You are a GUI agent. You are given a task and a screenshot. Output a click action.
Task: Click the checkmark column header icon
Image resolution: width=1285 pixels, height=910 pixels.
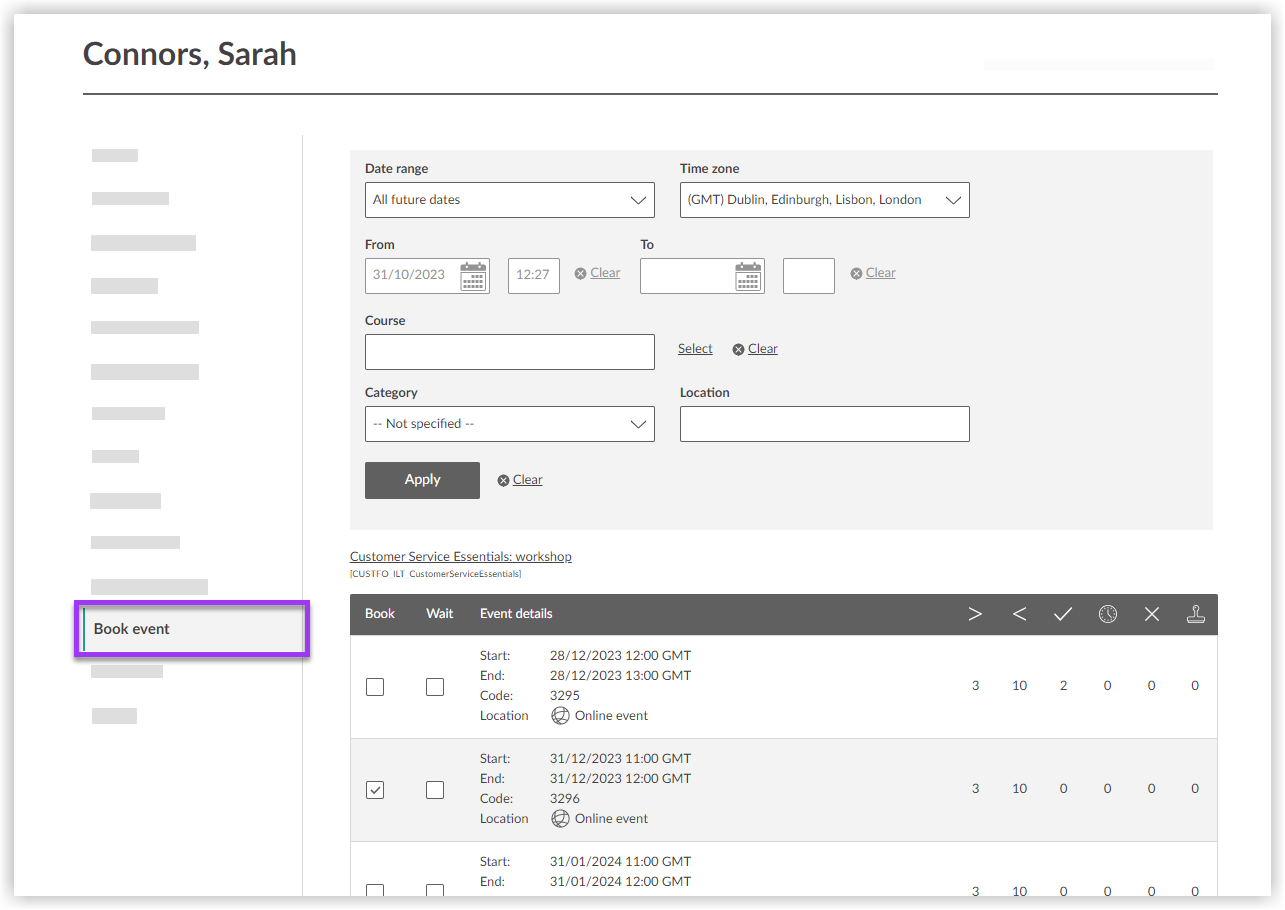tap(1063, 614)
